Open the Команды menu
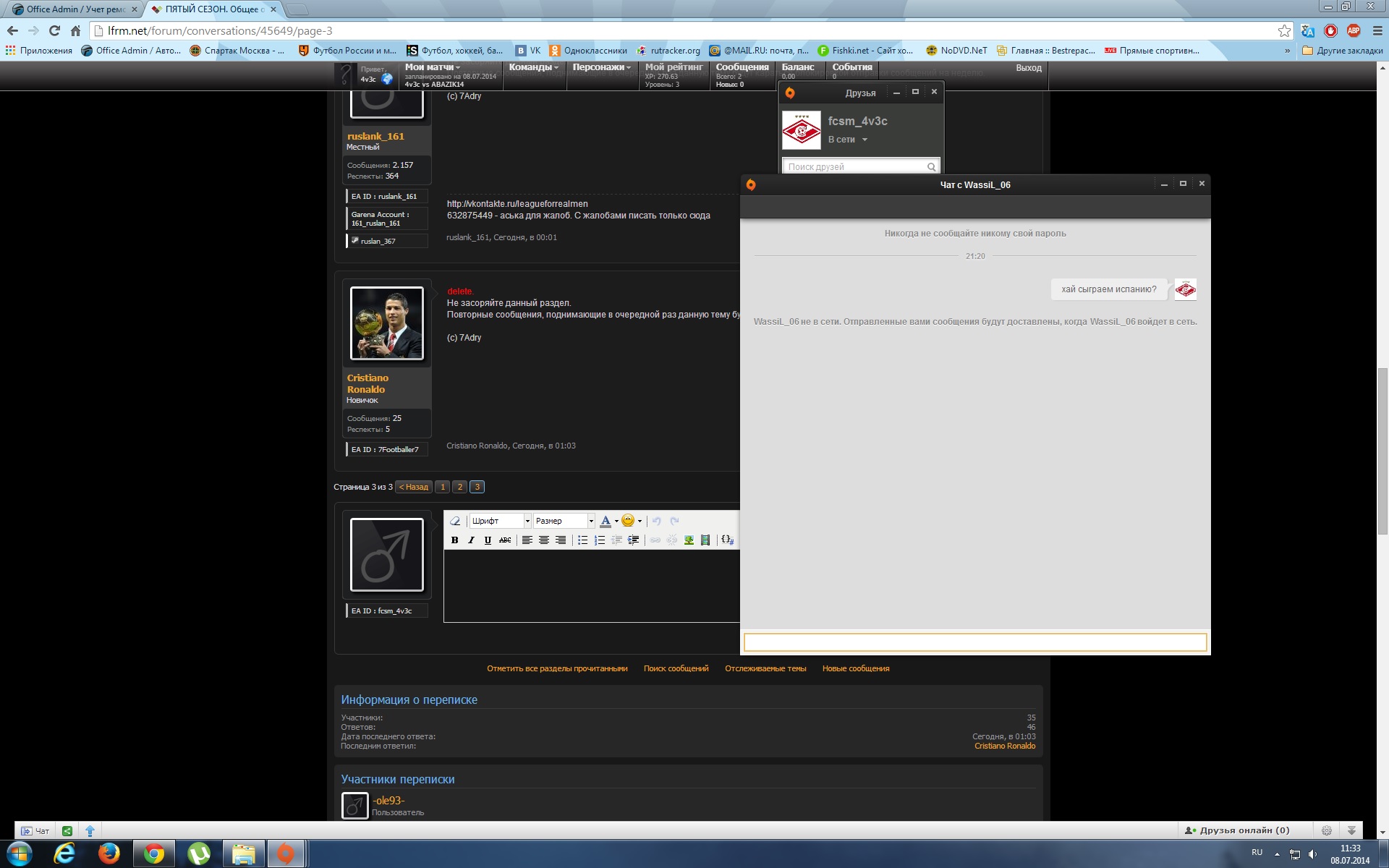1389x868 pixels. click(x=533, y=67)
